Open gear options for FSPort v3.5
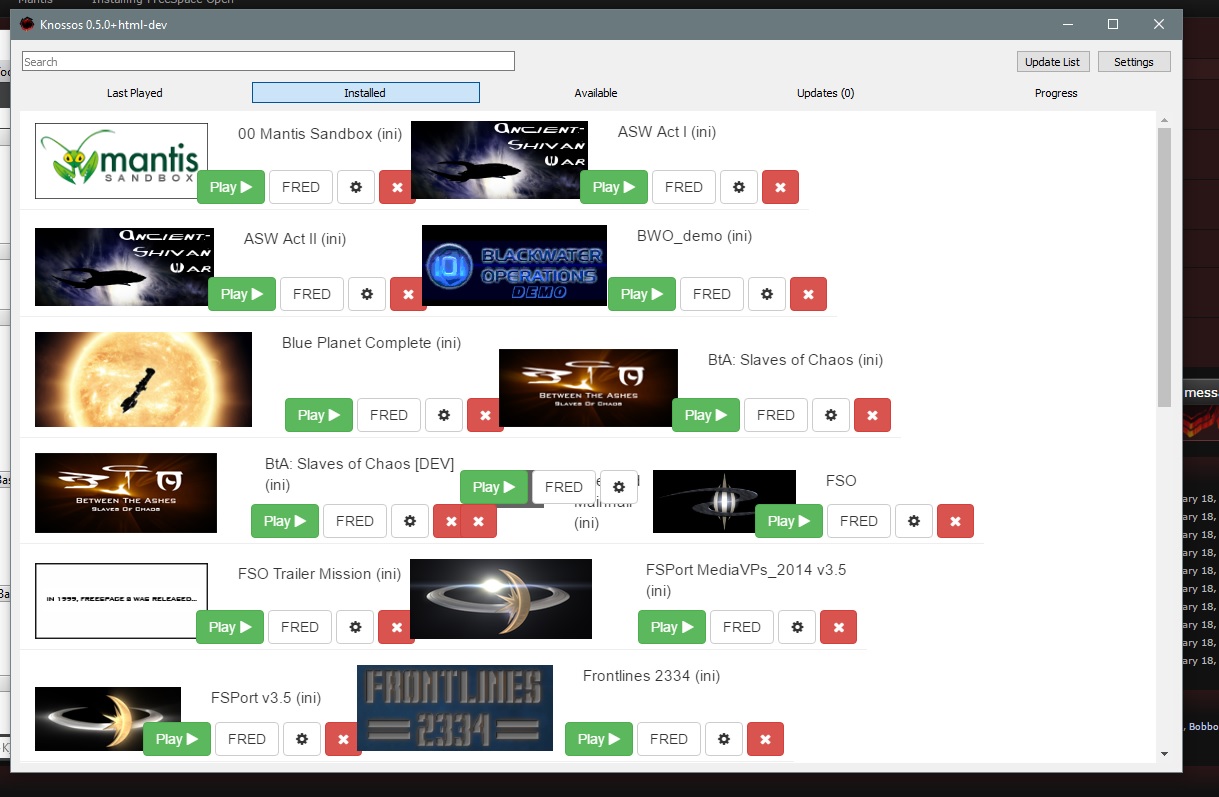 [x=302, y=739]
